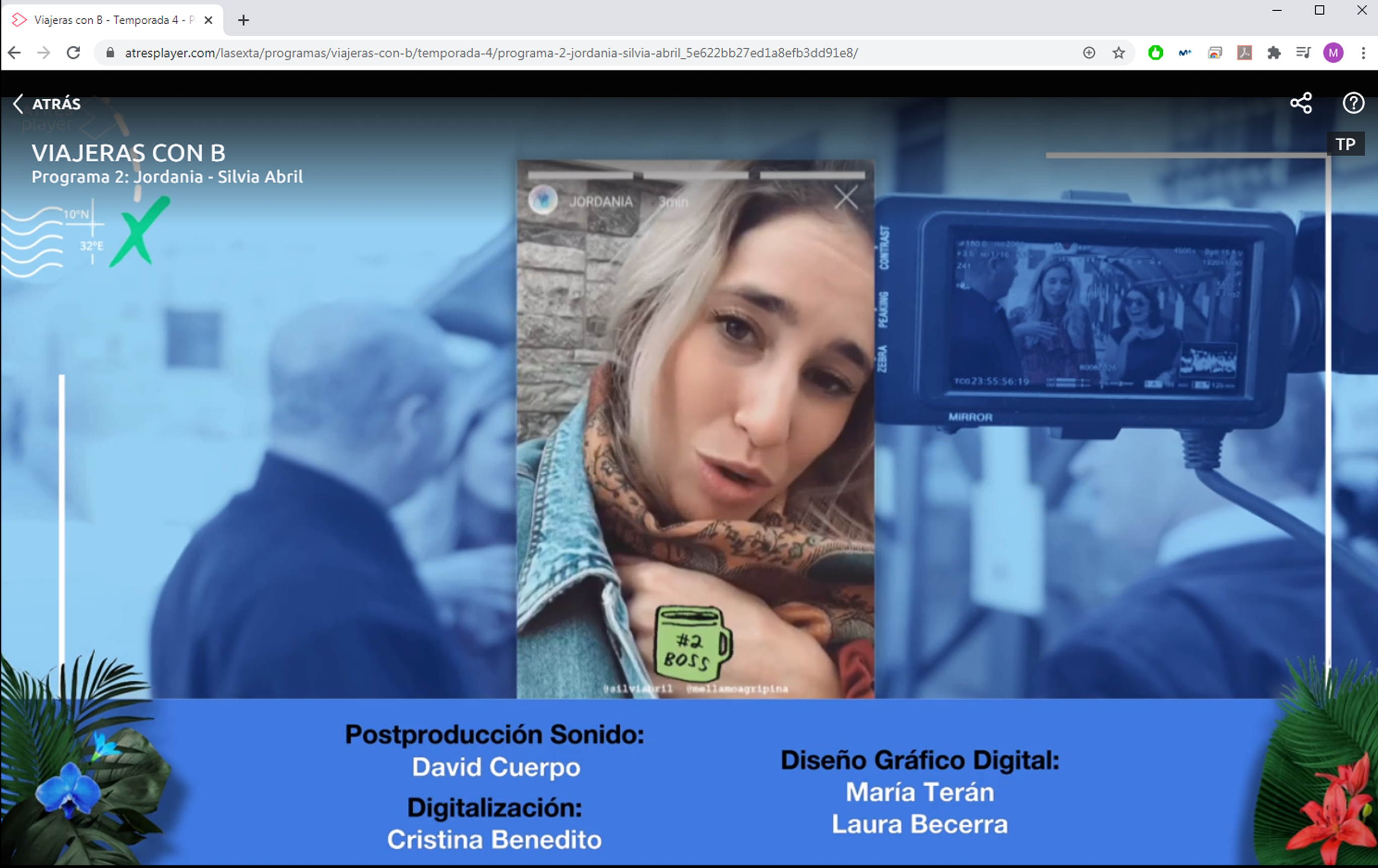The height and width of the screenshot is (868, 1378).
Task: Open the help question mark icon
Action: [x=1353, y=103]
